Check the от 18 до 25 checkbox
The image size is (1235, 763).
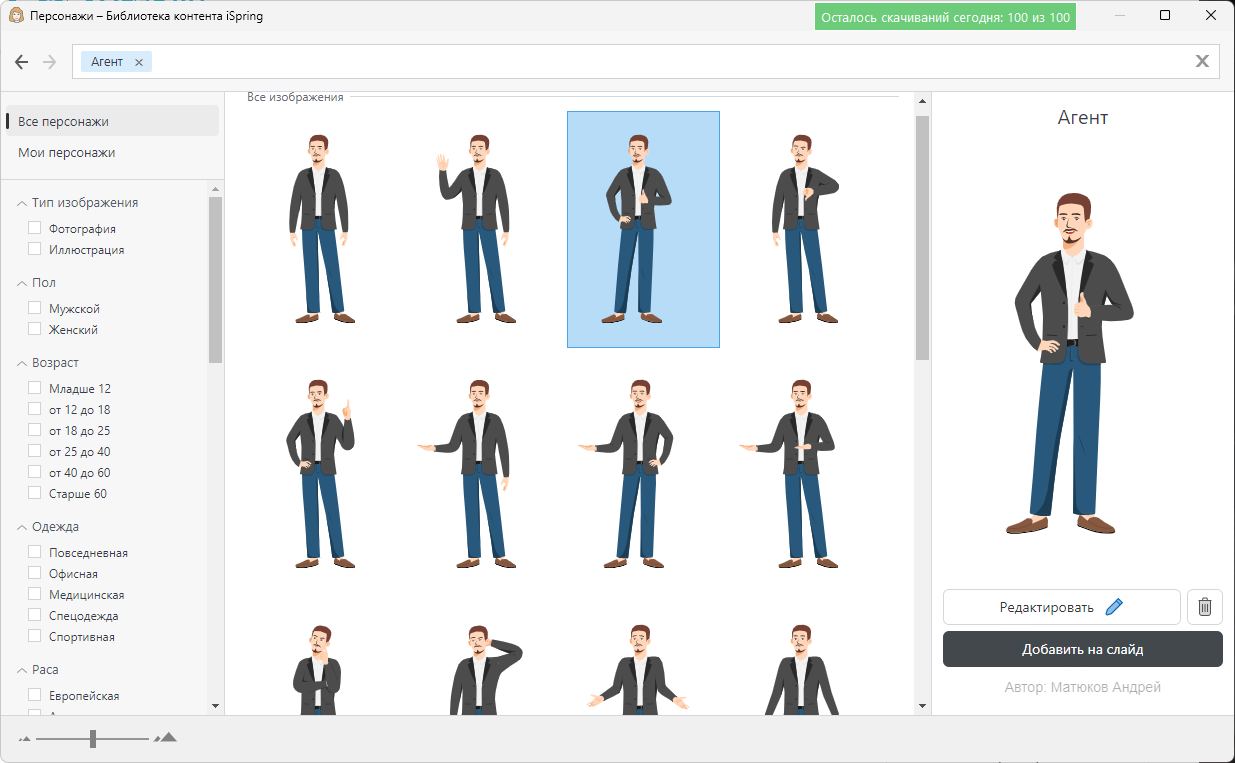35,430
